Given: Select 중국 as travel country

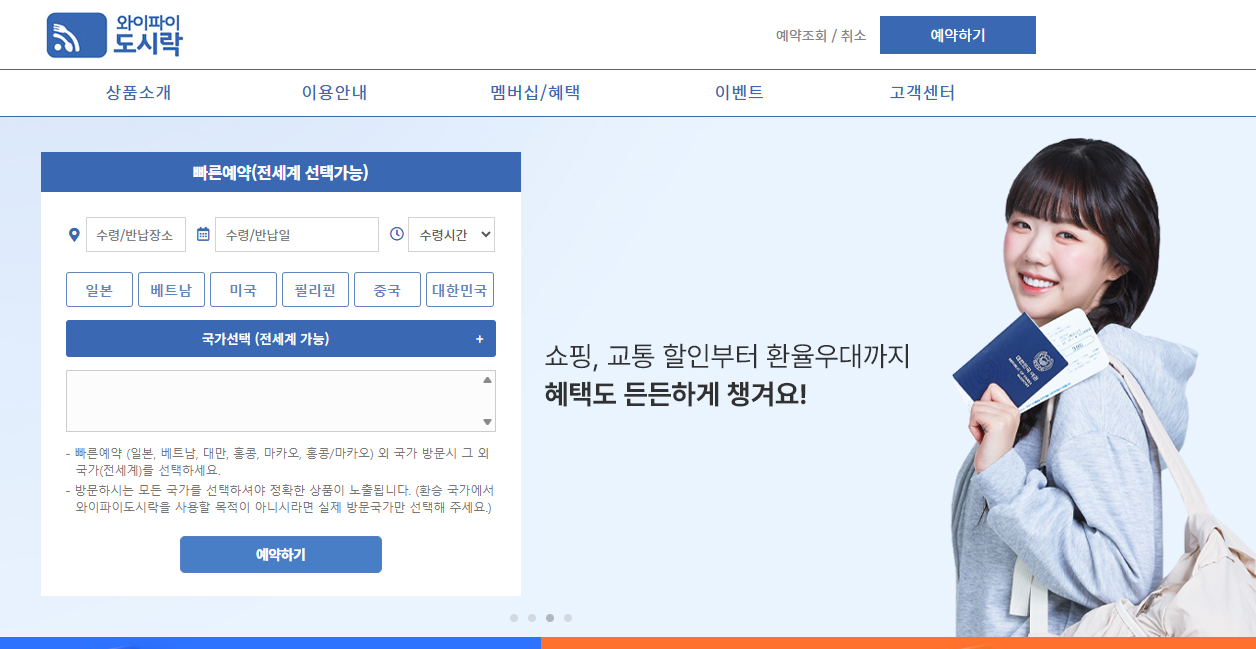Looking at the screenshot, I should (x=387, y=289).
